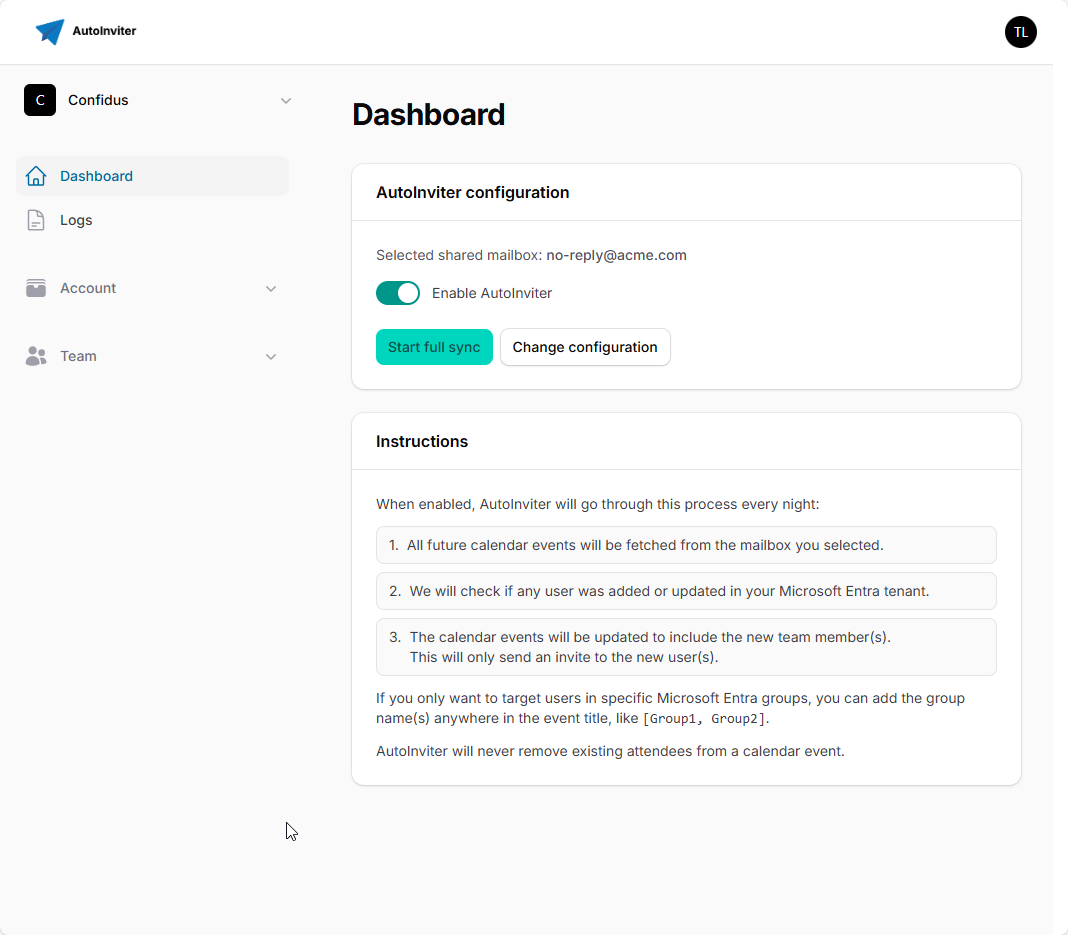Click the Team people icon in sidebar

tap(36, 356)
